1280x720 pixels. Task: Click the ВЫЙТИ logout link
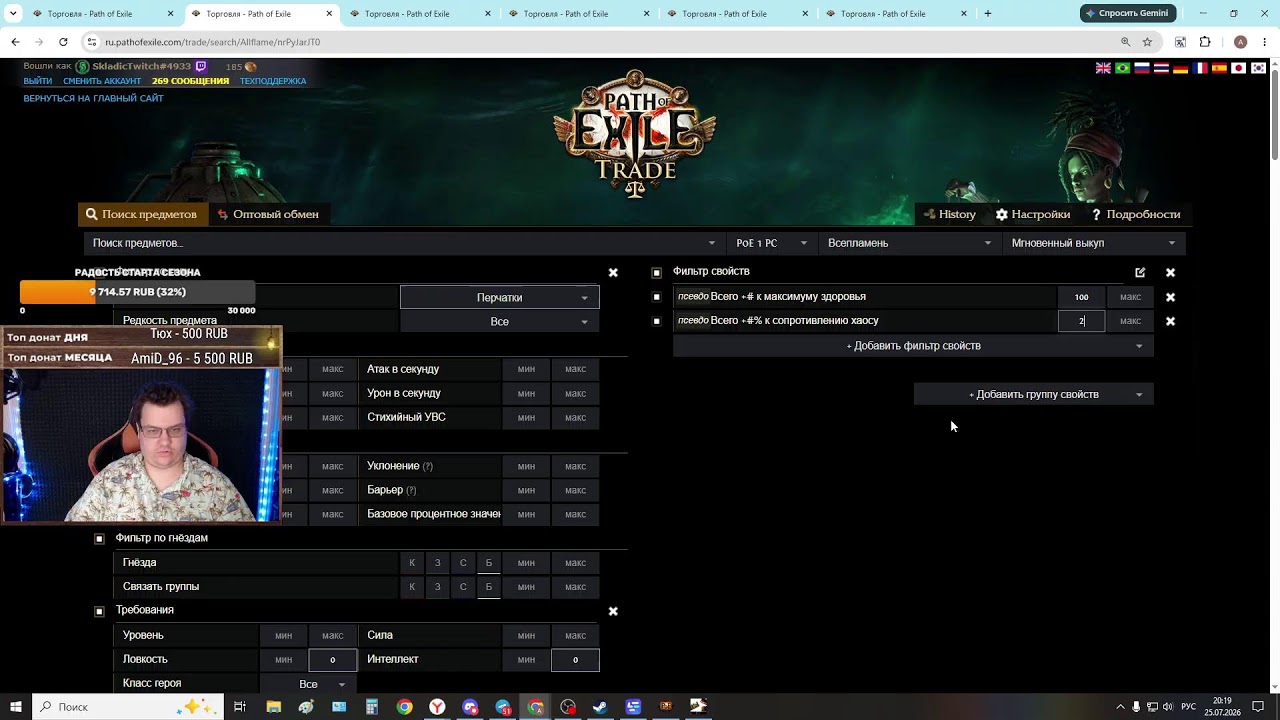coord(38,81)
